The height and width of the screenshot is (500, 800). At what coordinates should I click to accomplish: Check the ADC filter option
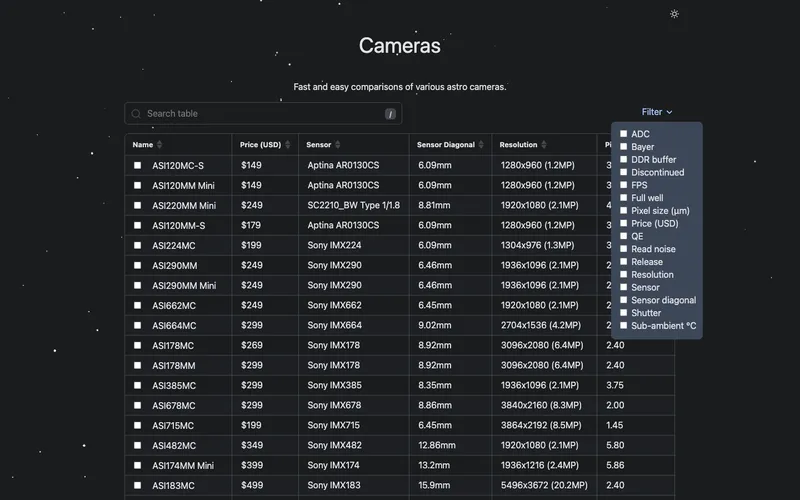623,134
